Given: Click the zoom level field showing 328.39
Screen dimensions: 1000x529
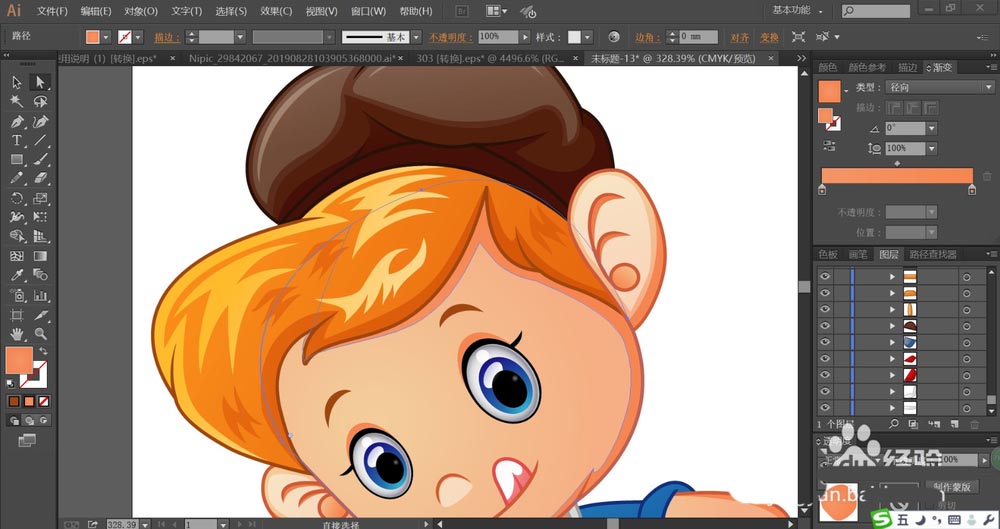Looking at the screenshot, I should (x=122, y=524).
